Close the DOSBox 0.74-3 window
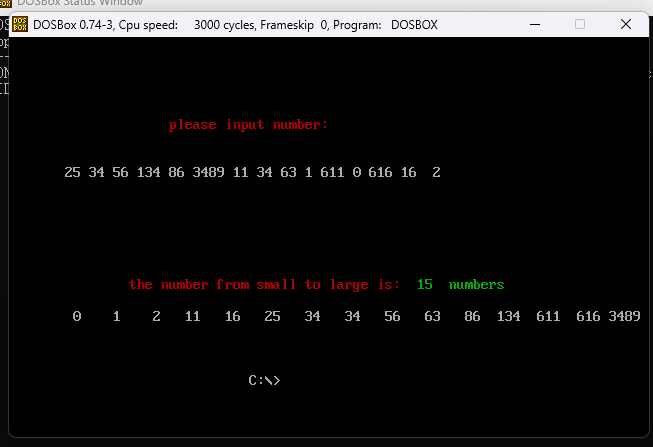Viewport: 653px width, 447px height. click(x=626, y=24)
